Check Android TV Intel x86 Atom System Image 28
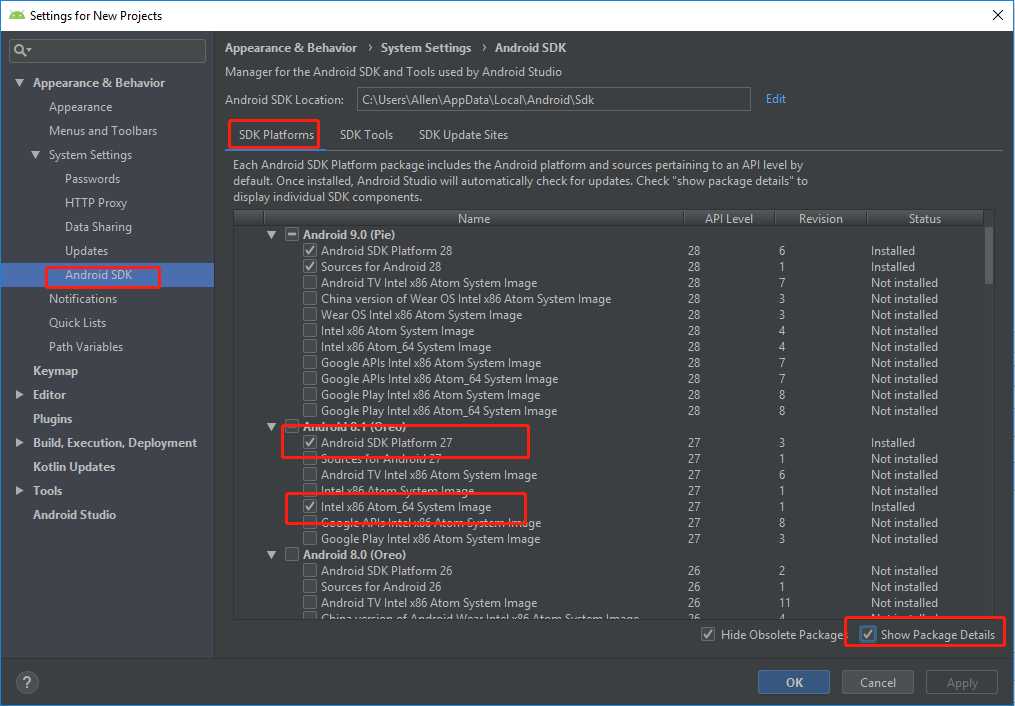Viewport: 1015px width, 706px height. click(x=310, y=283)
